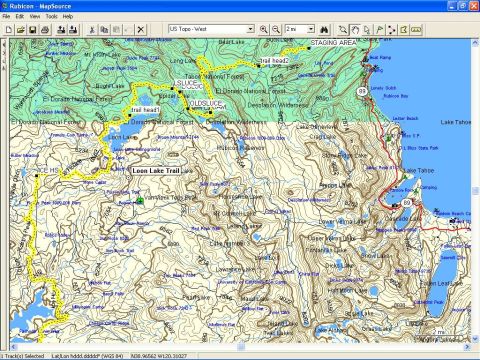
Task: Select the trail head1 waypoint label
Action: point(145,110)
